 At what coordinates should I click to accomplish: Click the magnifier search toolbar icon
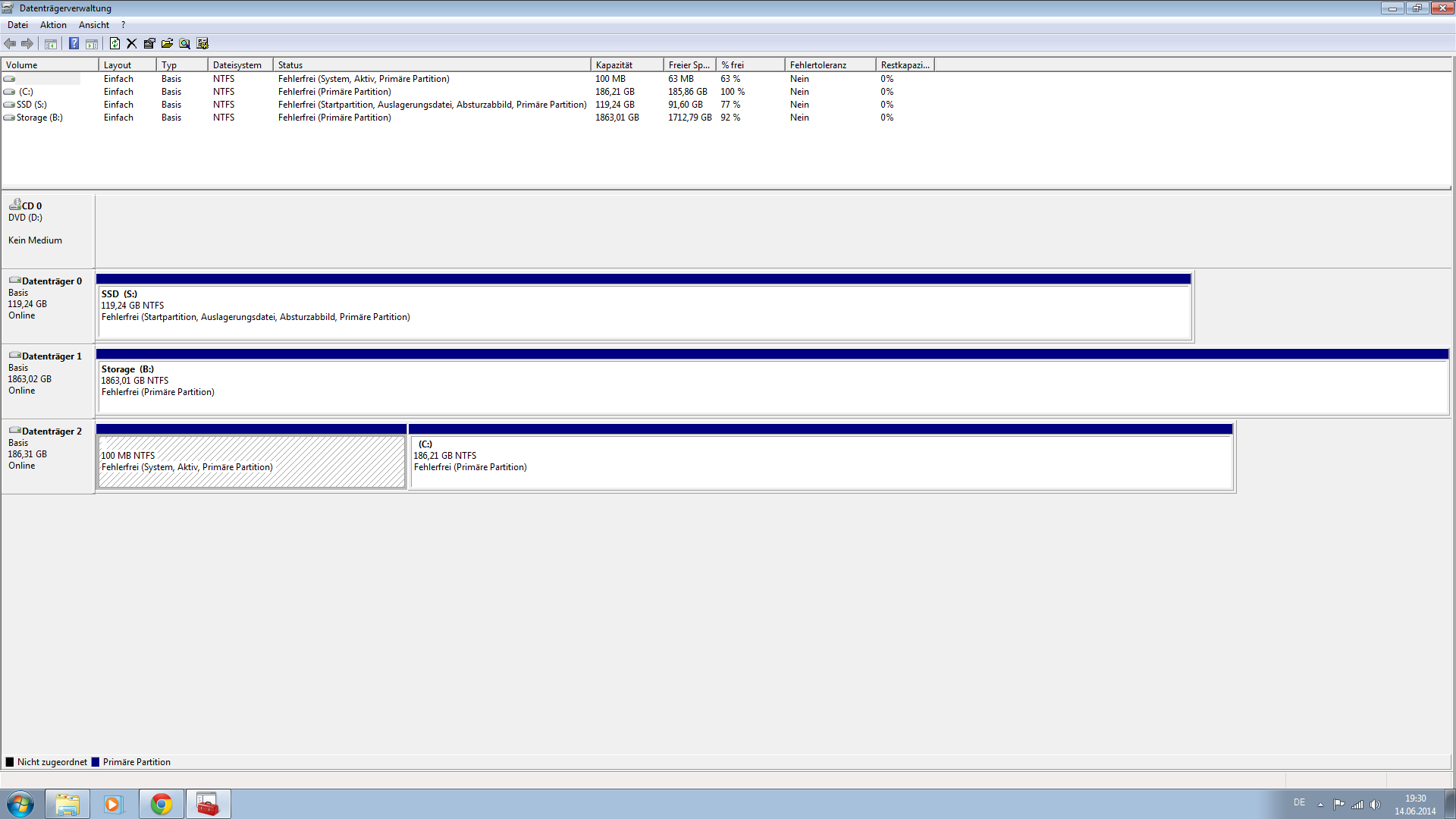[x=184, y=43]
